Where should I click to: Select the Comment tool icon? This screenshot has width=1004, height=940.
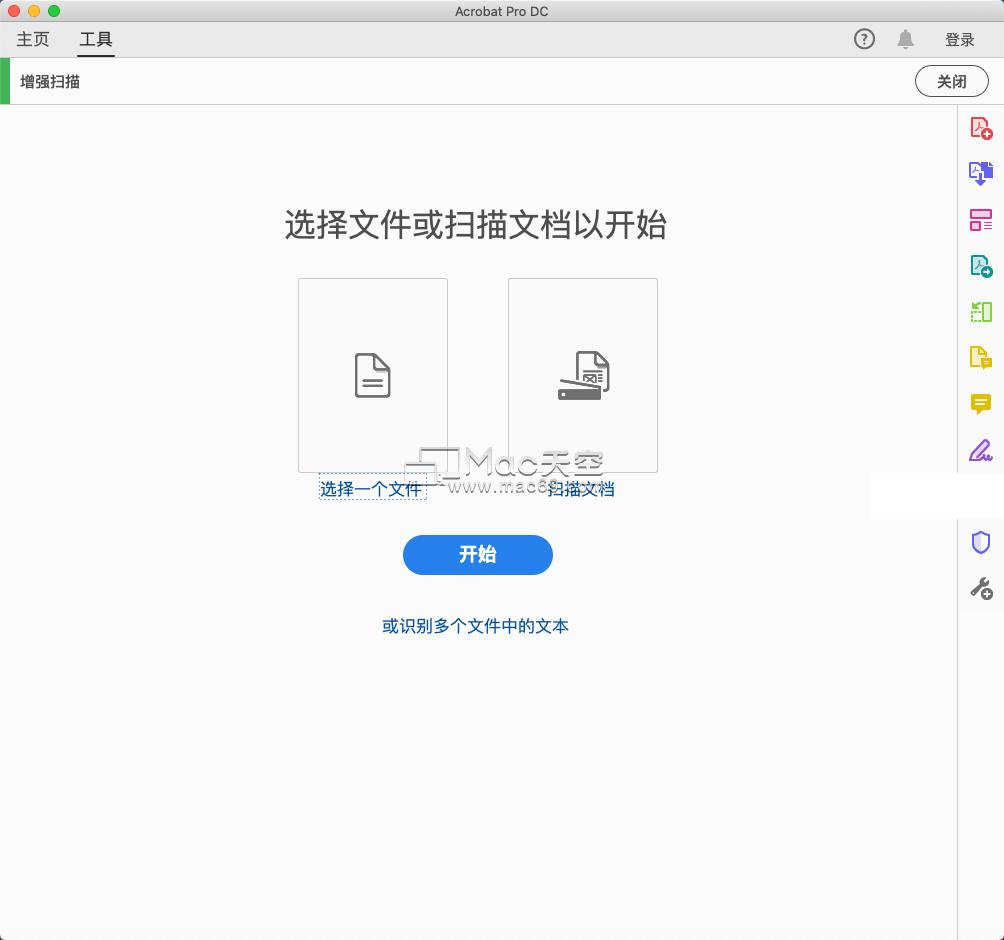[x=981, y=405]
